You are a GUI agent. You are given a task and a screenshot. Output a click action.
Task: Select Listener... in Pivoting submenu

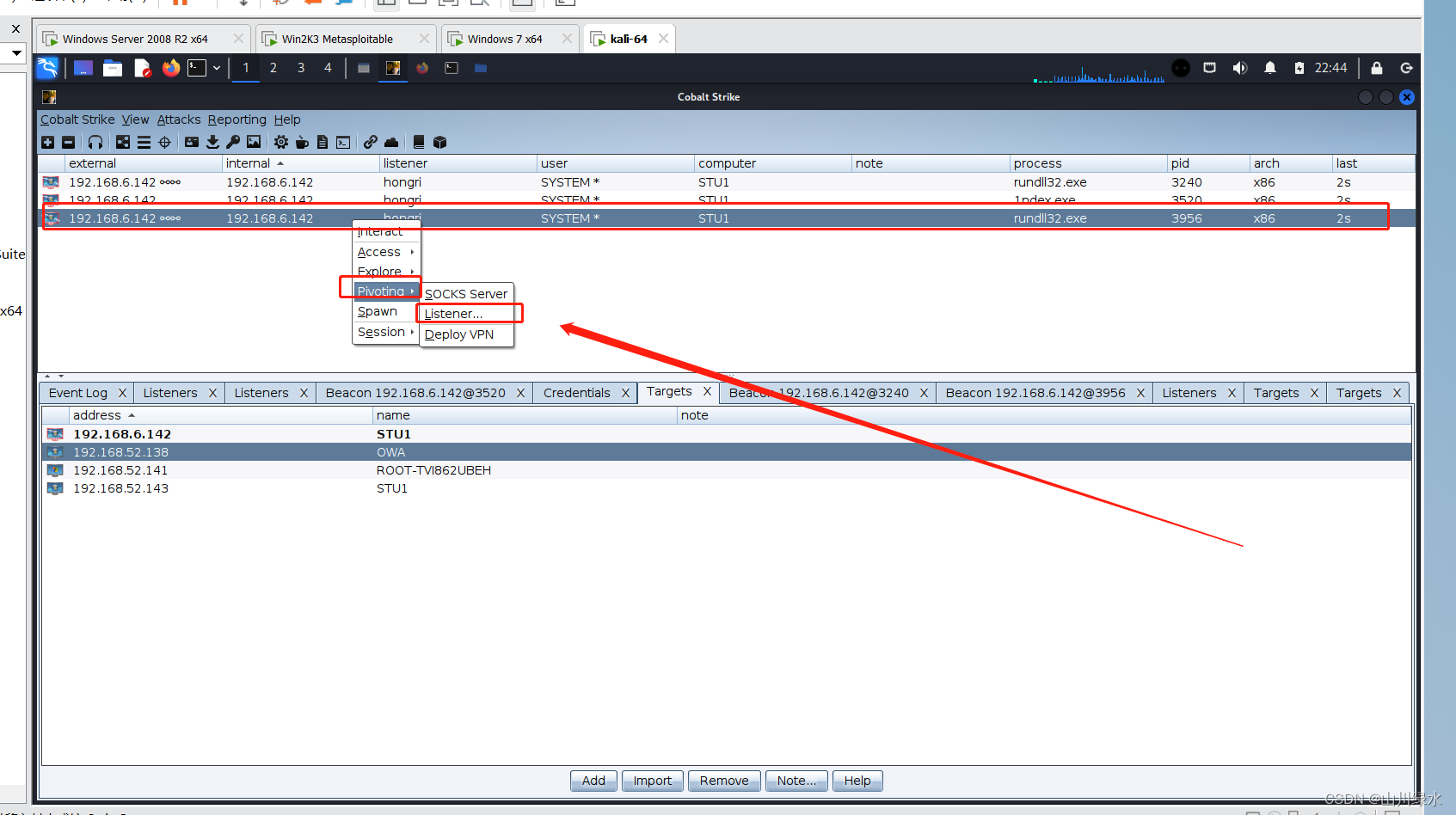click(x=466, y=314)
